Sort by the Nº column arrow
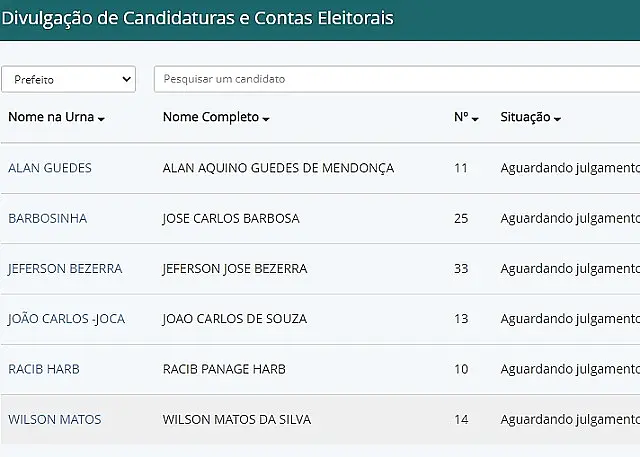The width and height of the screenshot is (640, 457). [475, 119]
